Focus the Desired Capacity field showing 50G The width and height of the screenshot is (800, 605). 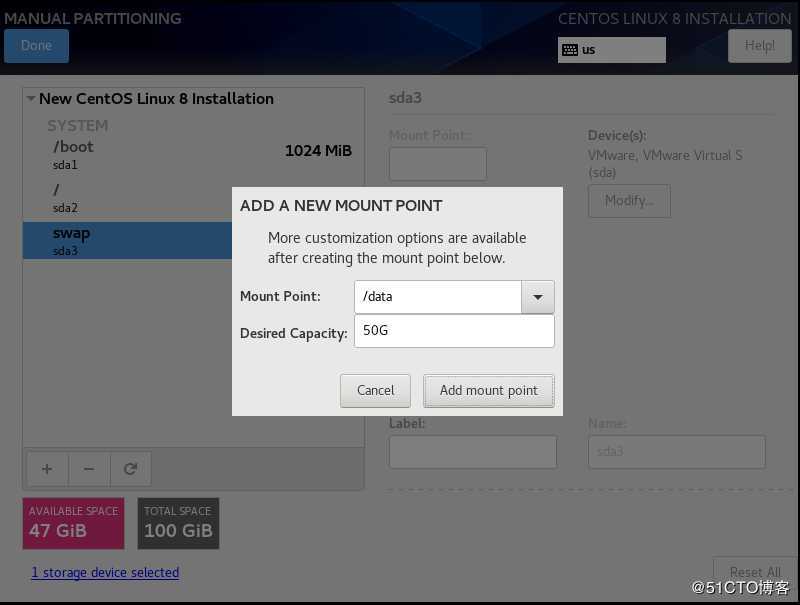click(454, 331)
